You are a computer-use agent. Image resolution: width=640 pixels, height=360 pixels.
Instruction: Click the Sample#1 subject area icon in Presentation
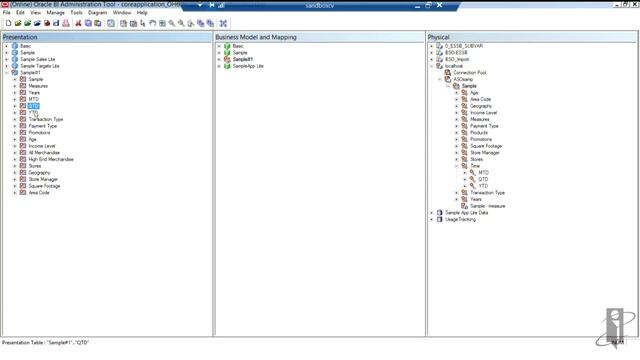(x=15, y=72)
